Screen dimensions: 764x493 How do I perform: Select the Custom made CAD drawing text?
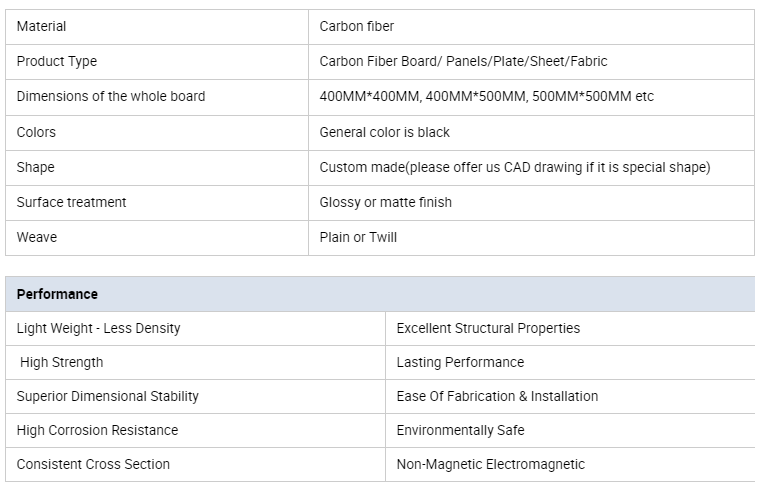(515, 167)
